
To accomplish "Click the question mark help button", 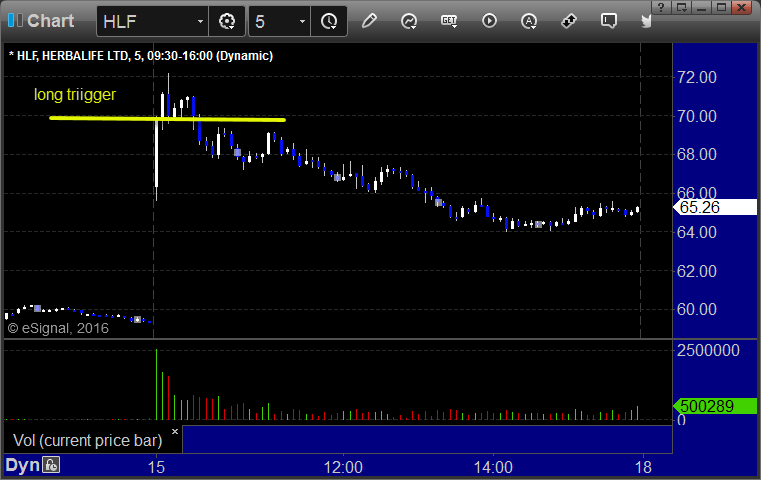I will coord(661,7).
